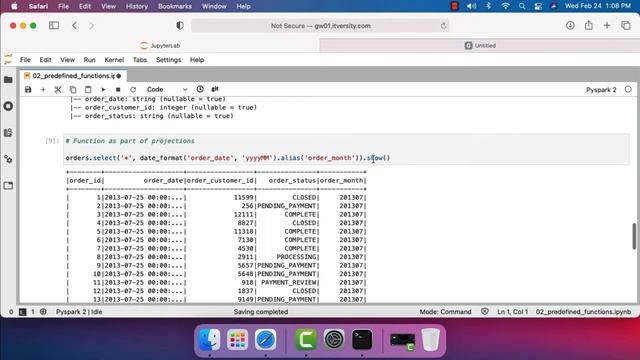640x360 pixels.
Task: Open the JupyterLab Tabs menu
Action: 140,60
